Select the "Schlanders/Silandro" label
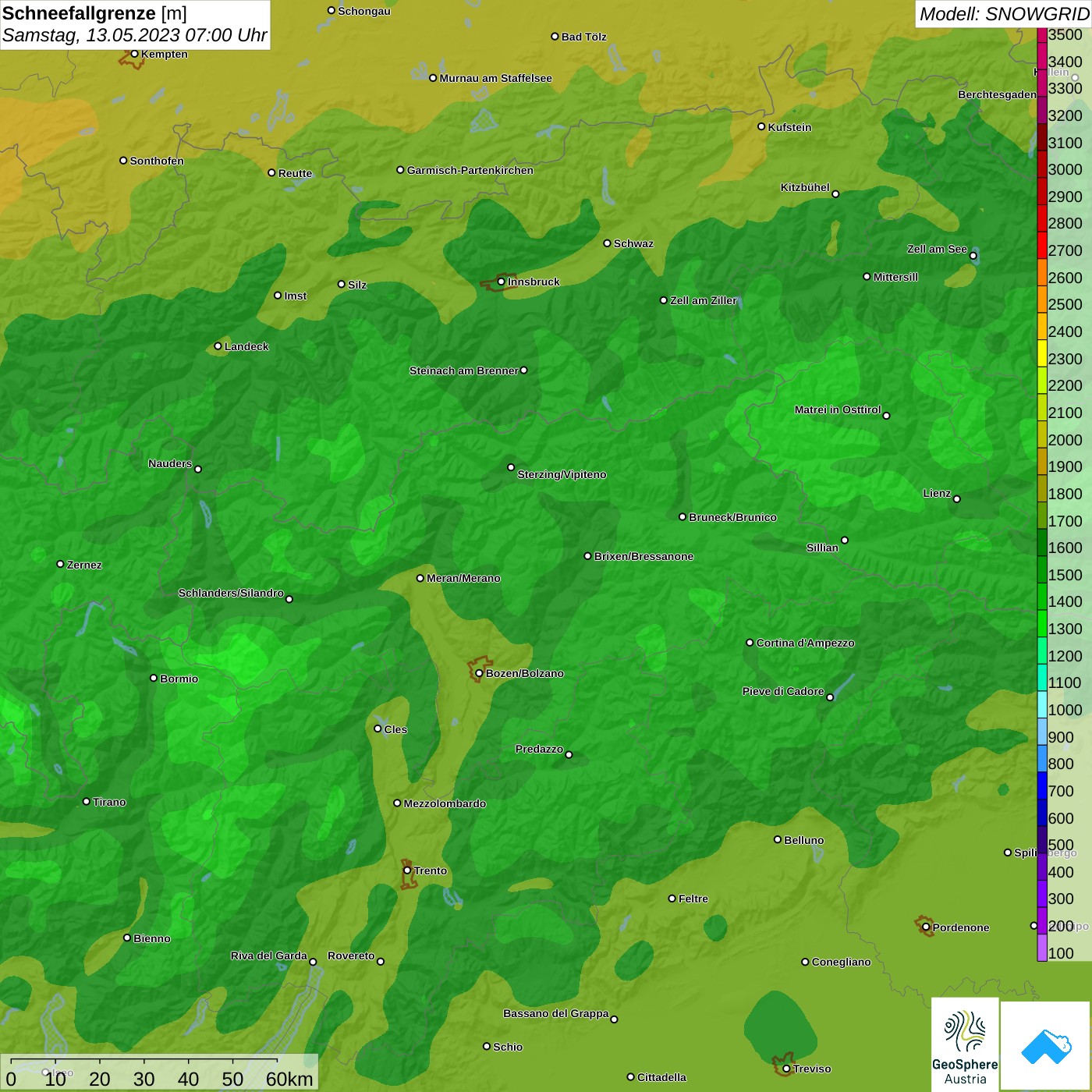The height and width of the screenshot is (1092, 1092). [231, 593]
